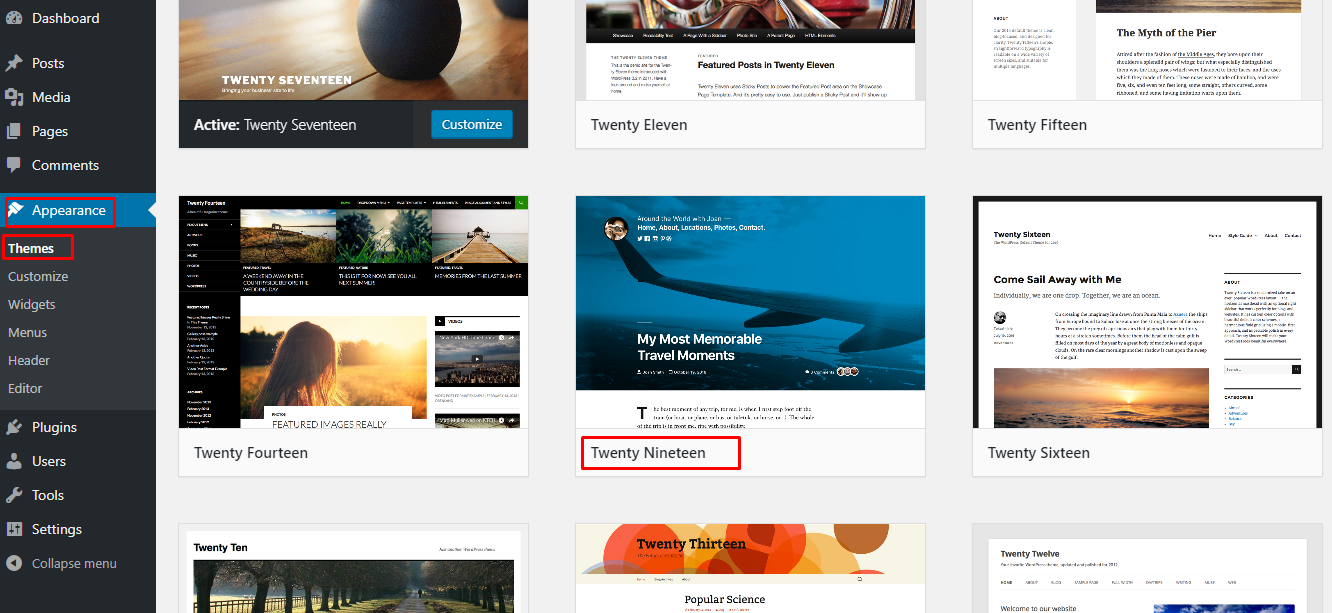Select the Twenty Twelve theme screenshot

1147,568
